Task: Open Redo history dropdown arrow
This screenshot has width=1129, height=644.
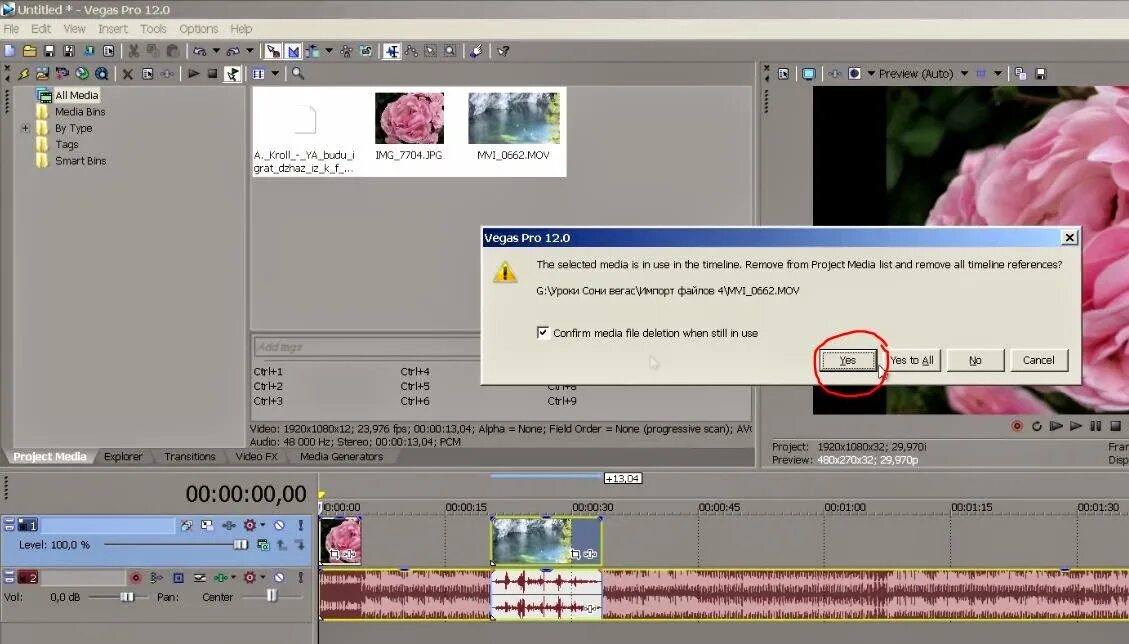Action: click(x=249, y=51)
